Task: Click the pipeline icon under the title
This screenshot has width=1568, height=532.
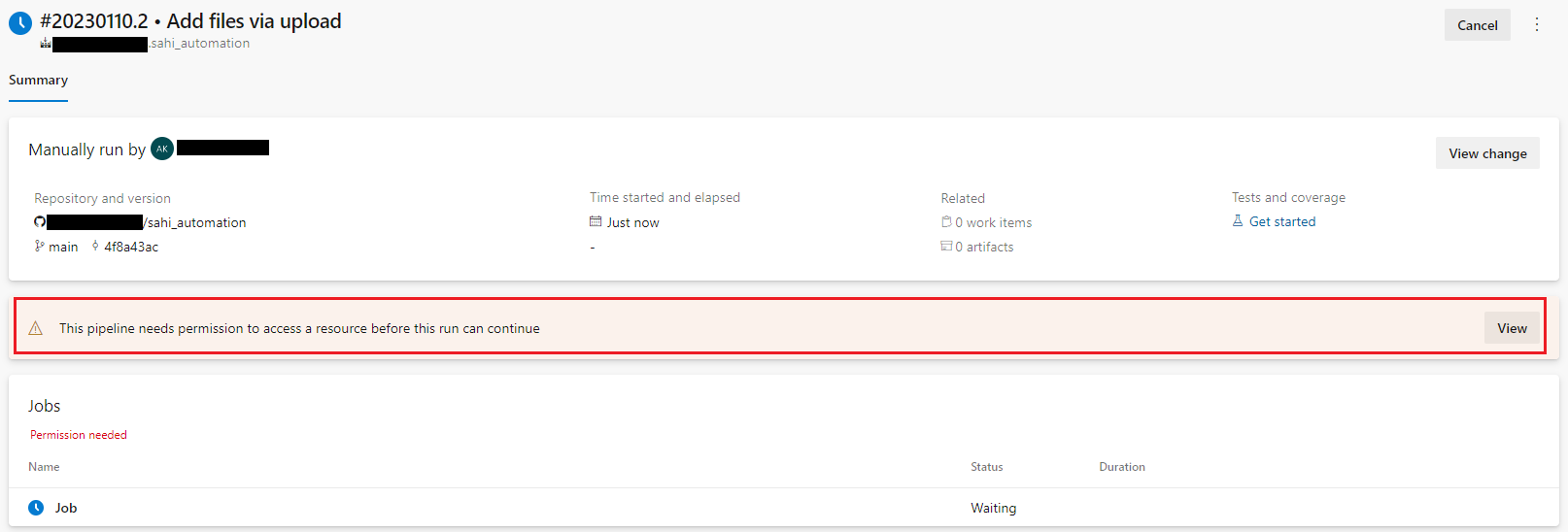Action: pos(45,44)
